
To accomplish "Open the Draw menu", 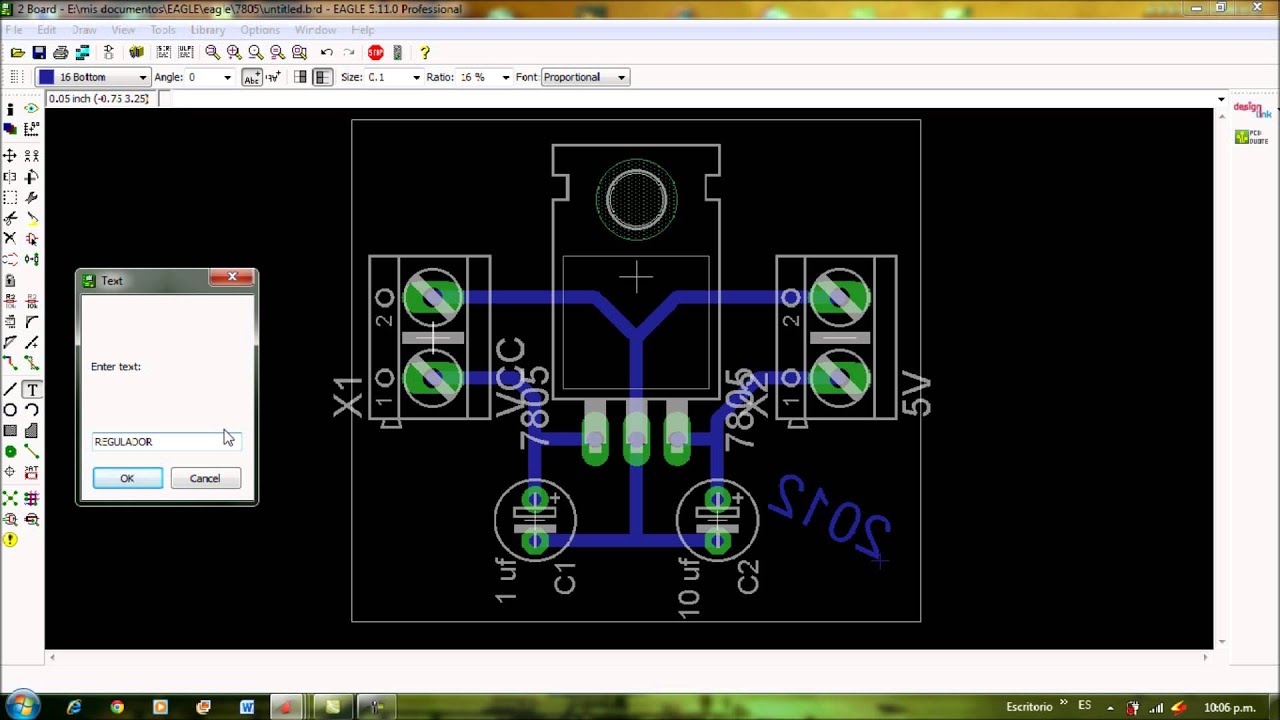I will 84,30.
